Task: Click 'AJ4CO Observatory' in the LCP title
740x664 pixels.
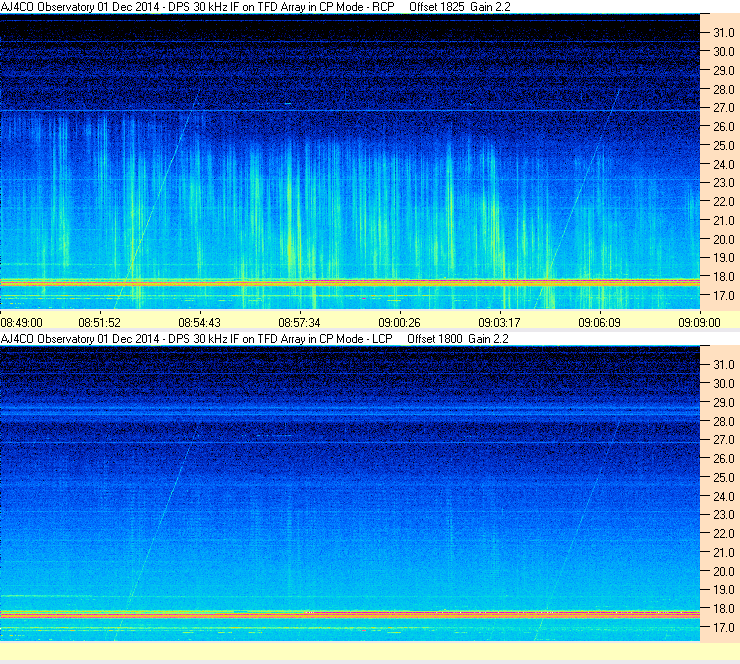Action: click(x=48, y=339)
